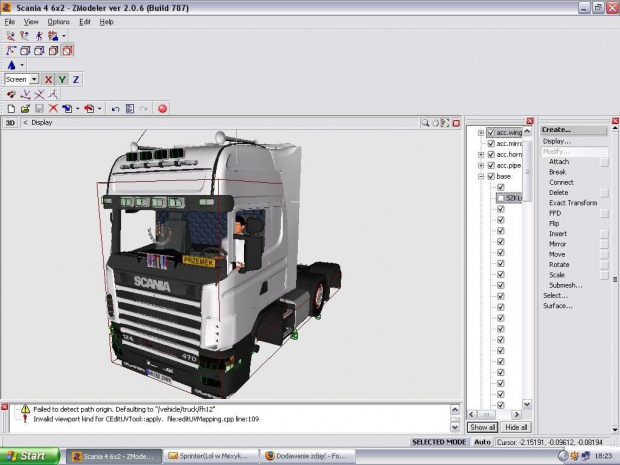Screen dimensions: 620x465
Task: Open the Screen axis-space dropdown
Action: click(34, 79)
